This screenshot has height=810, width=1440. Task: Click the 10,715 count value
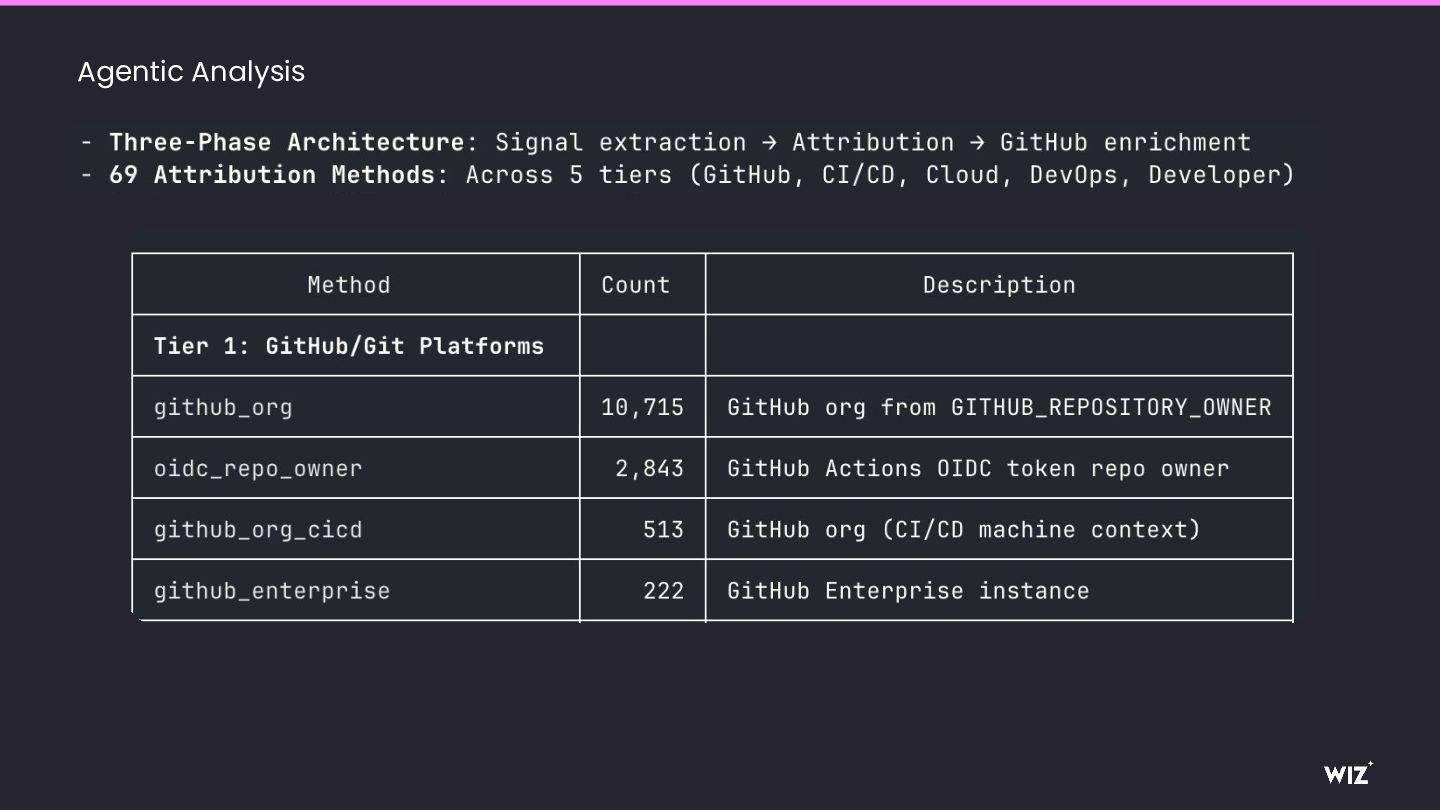[642, 407]
